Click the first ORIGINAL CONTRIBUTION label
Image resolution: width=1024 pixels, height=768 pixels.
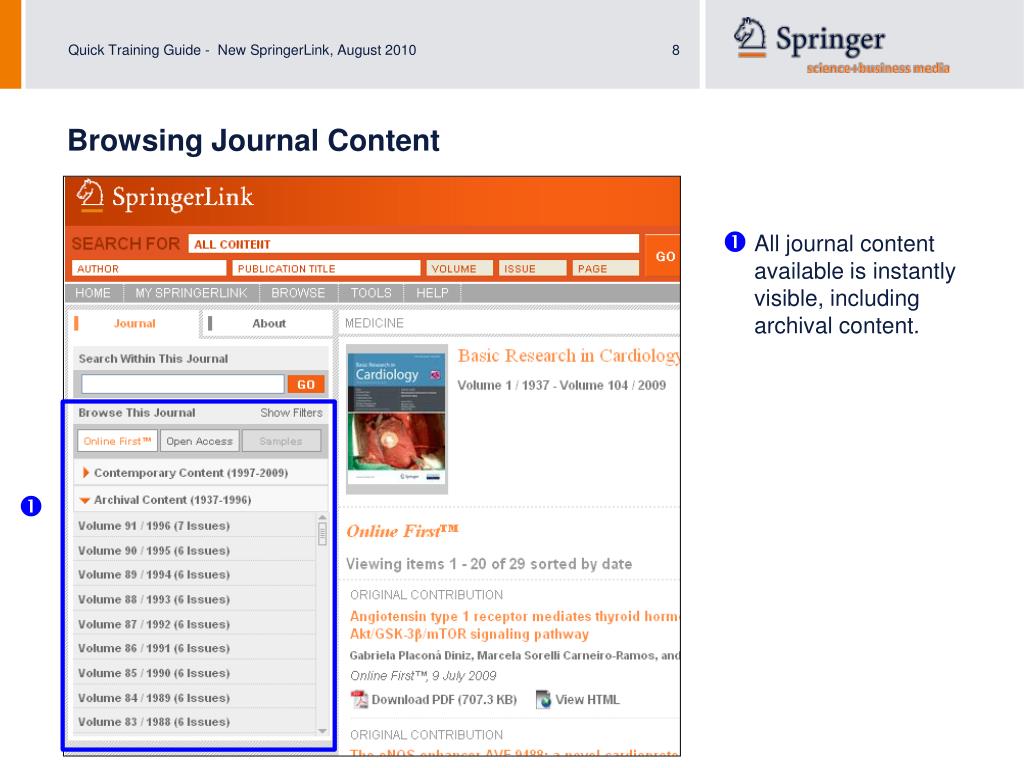click(x=426, y=595)
